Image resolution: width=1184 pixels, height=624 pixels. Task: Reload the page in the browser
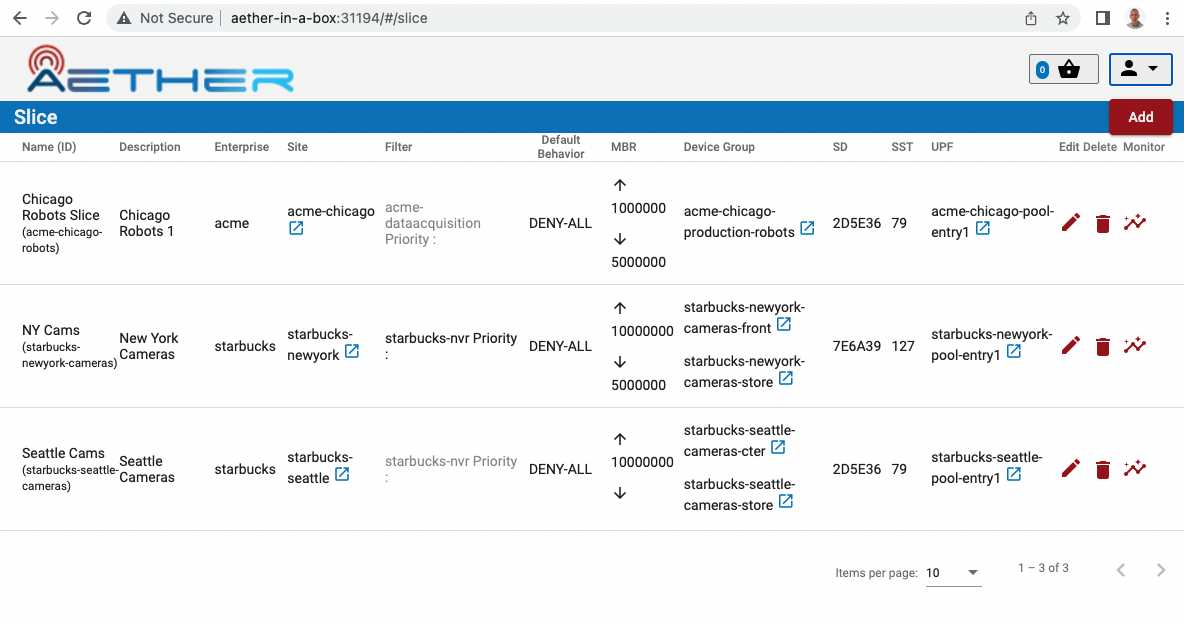pyautogui.click(x=84, y=18)
